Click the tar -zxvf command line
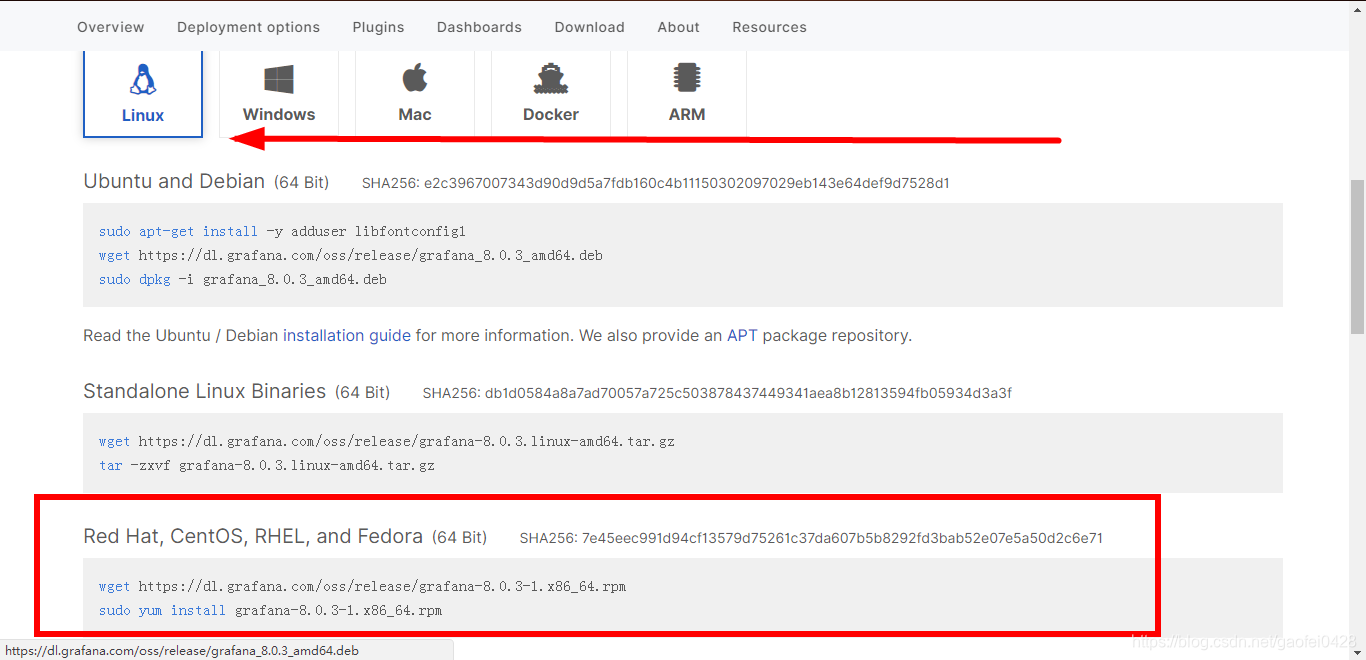 (x=267, y=465)
